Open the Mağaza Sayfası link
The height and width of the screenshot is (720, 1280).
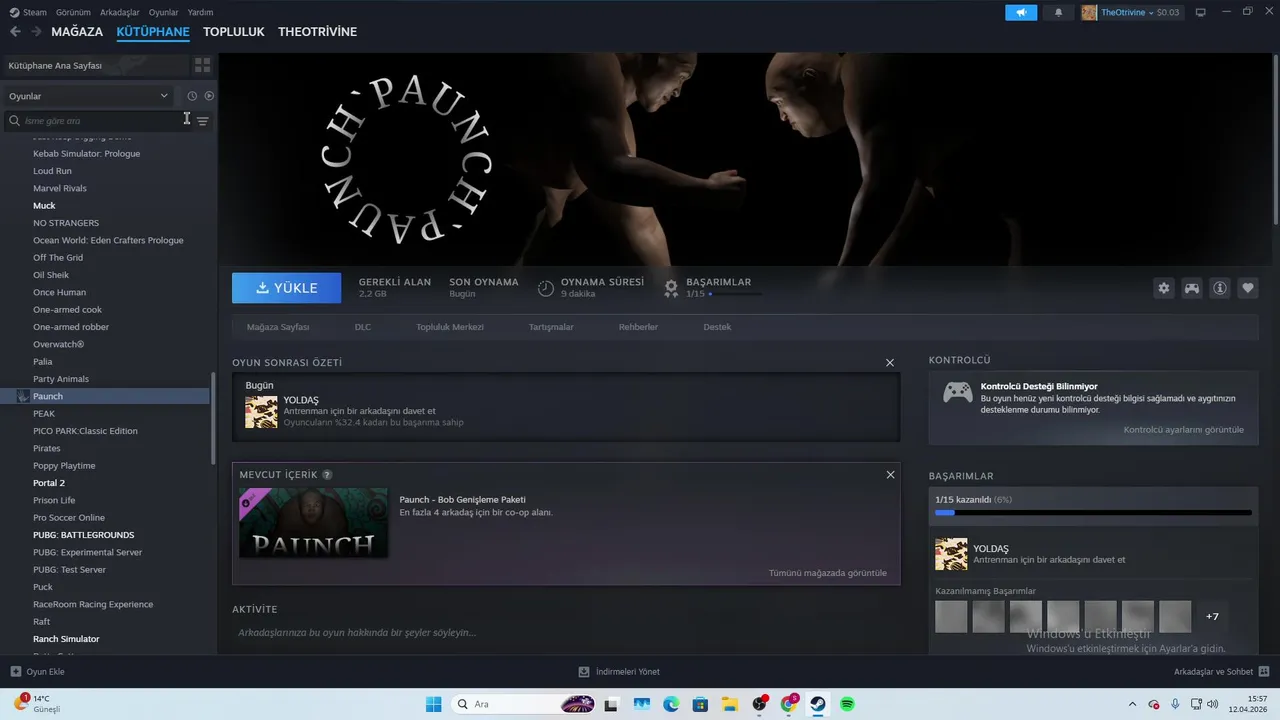coord(278,327)
